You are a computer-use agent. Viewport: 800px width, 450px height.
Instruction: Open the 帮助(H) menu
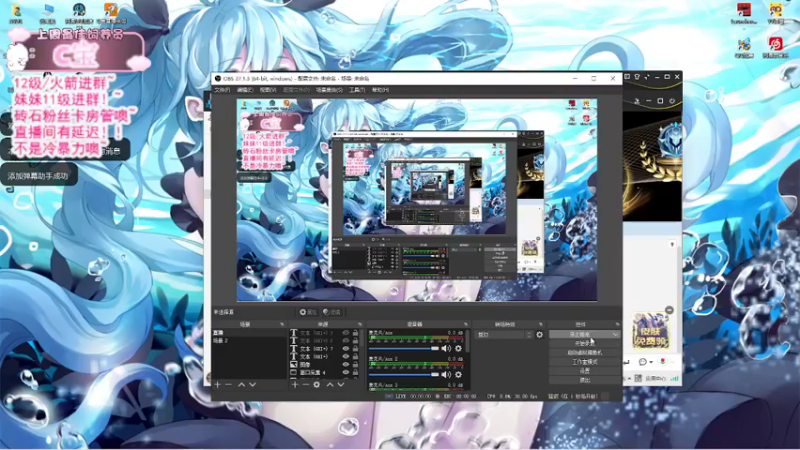(380, 90)
